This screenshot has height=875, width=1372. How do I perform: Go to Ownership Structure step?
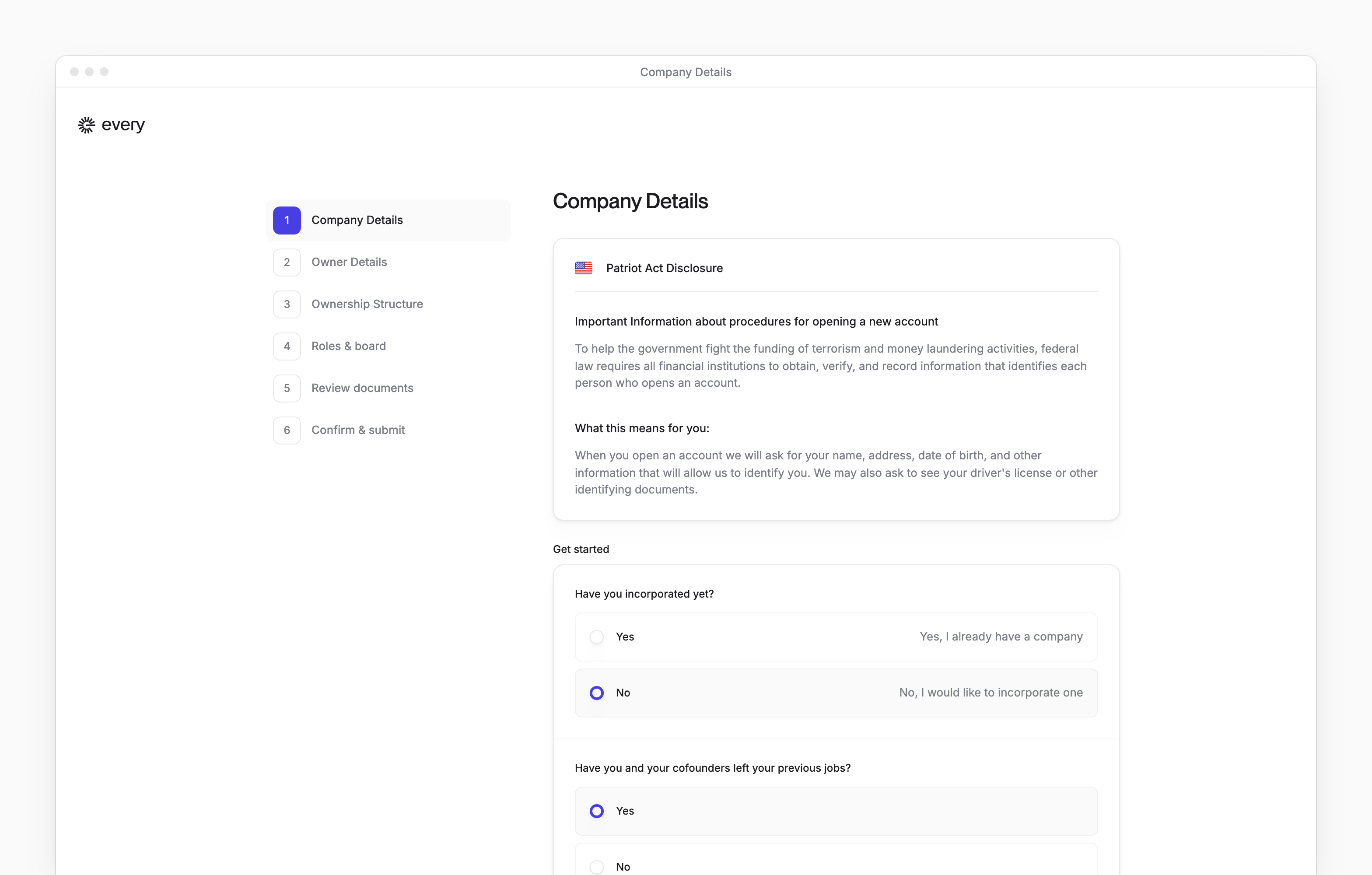coord(388,304)
